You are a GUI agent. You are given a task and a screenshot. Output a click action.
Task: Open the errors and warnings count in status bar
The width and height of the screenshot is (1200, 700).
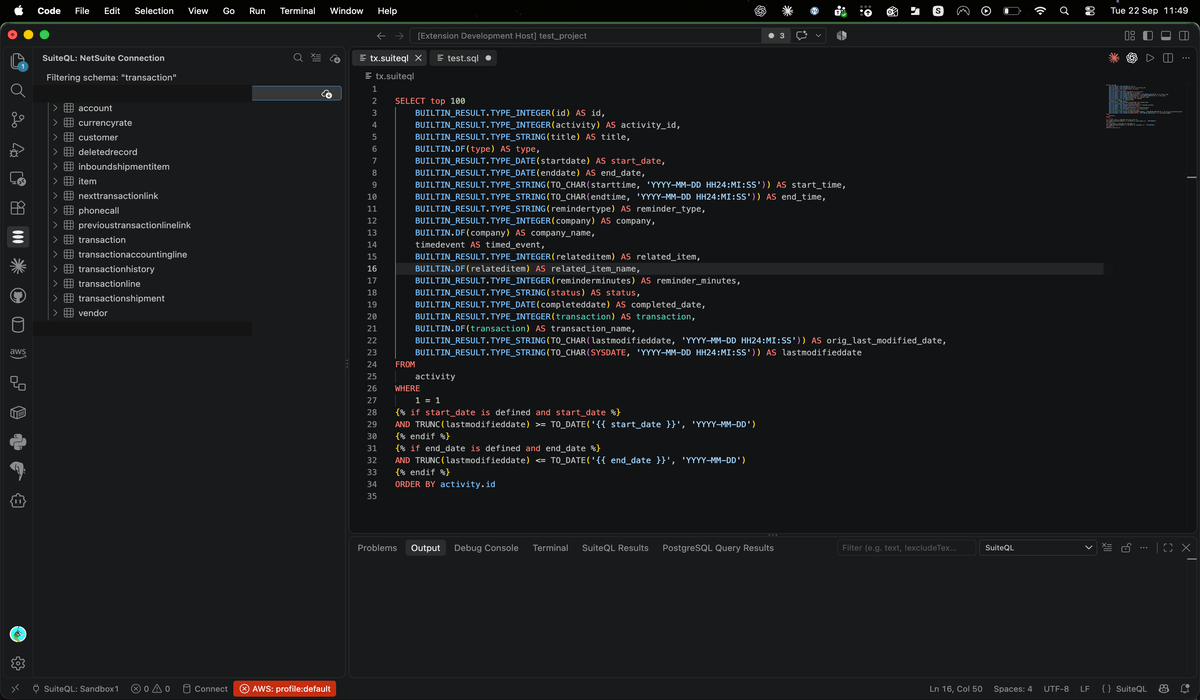[150, 689]
